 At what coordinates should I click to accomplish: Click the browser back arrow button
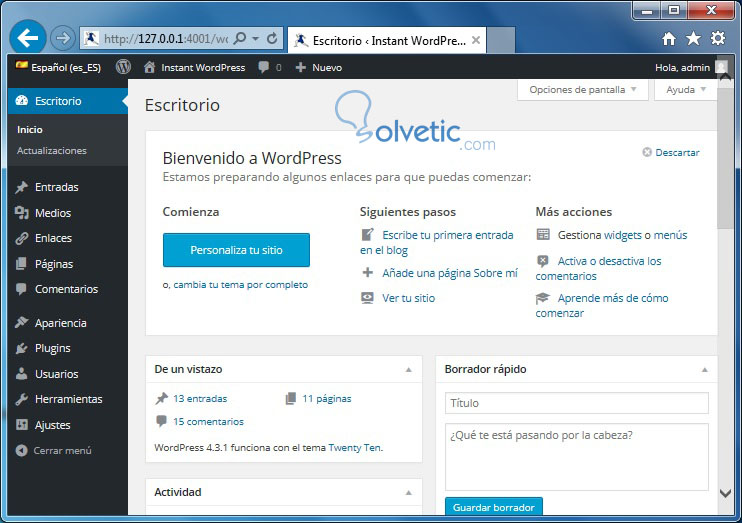tap(27, 38)
